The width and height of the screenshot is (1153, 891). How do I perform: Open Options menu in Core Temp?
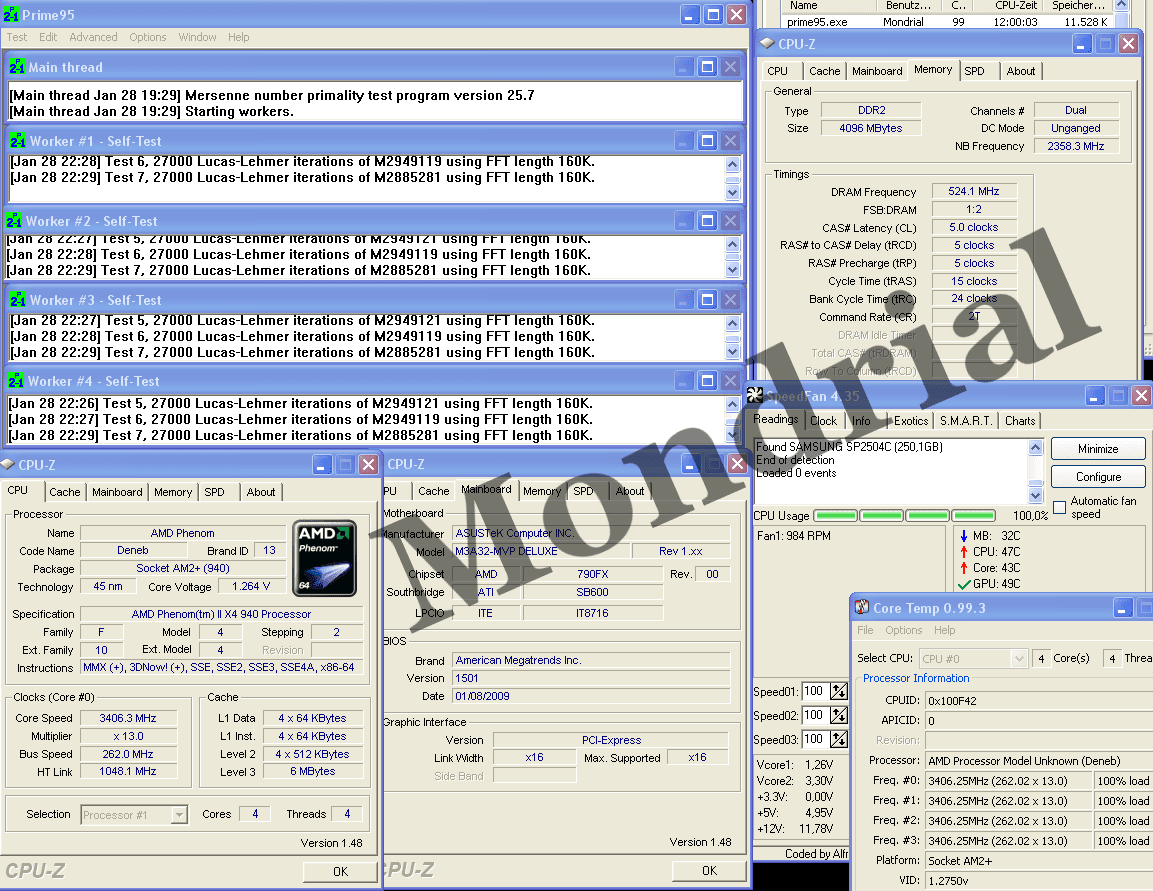(x=903, y=630)
